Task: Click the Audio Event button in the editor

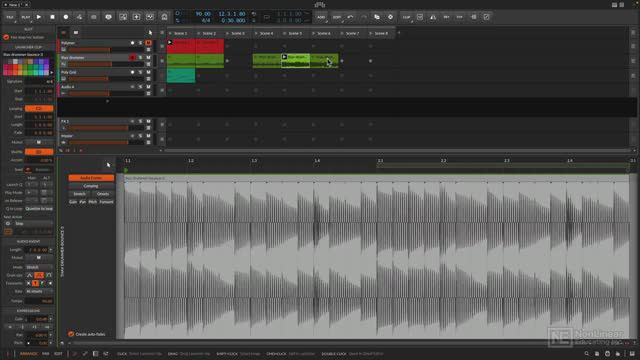Action: [91, 178]
